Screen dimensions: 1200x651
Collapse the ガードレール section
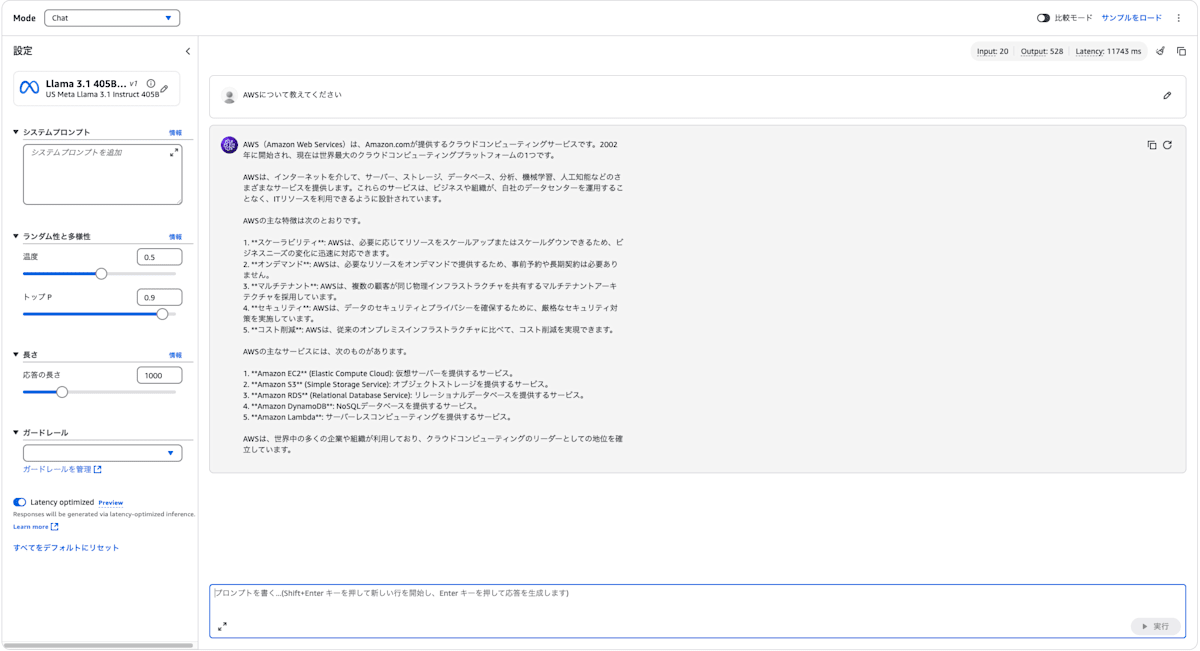(x=16, y=433)
